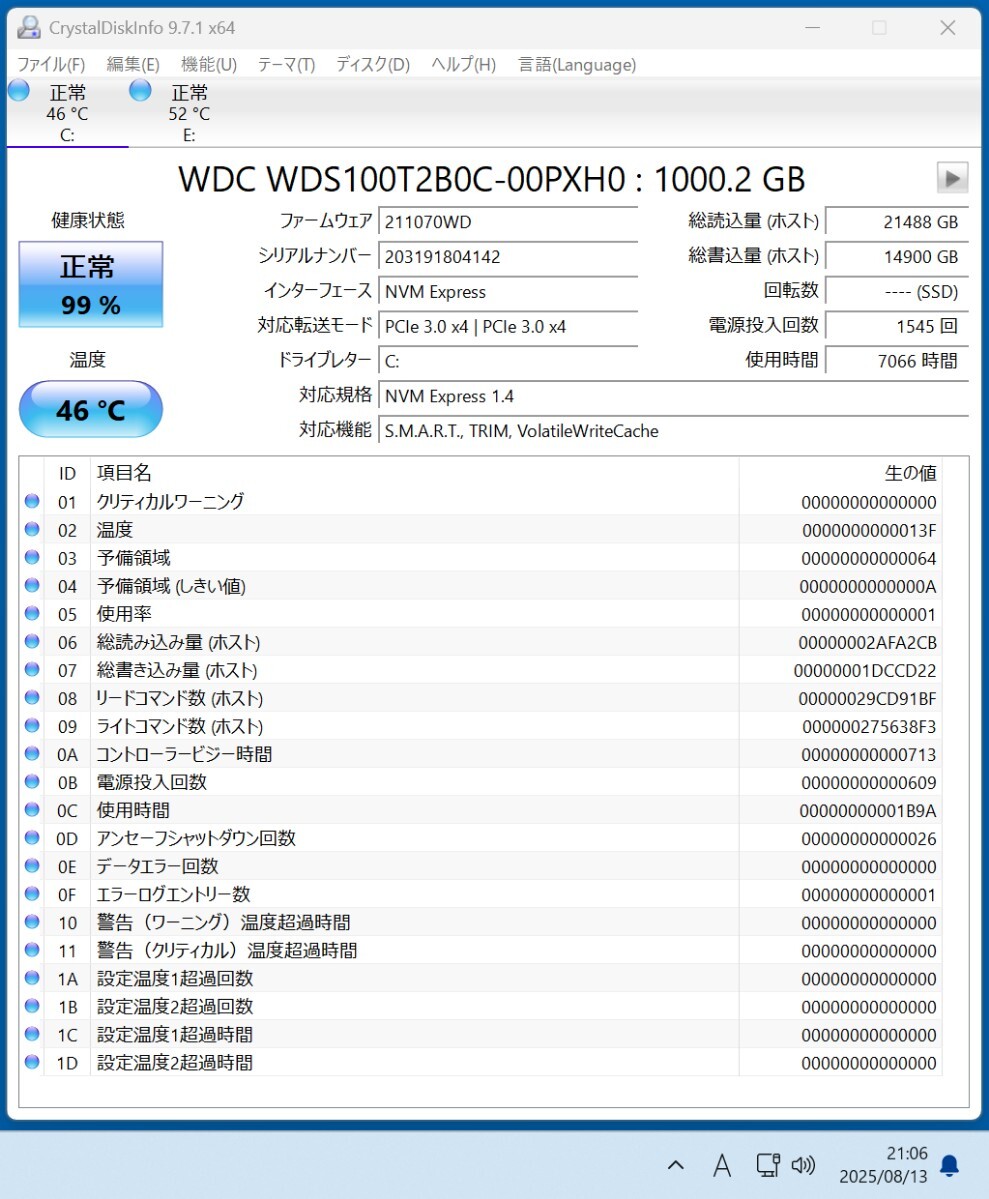
Task: Click status orb for 0D アンセーフシャットダウン回数
Action: 32,837
